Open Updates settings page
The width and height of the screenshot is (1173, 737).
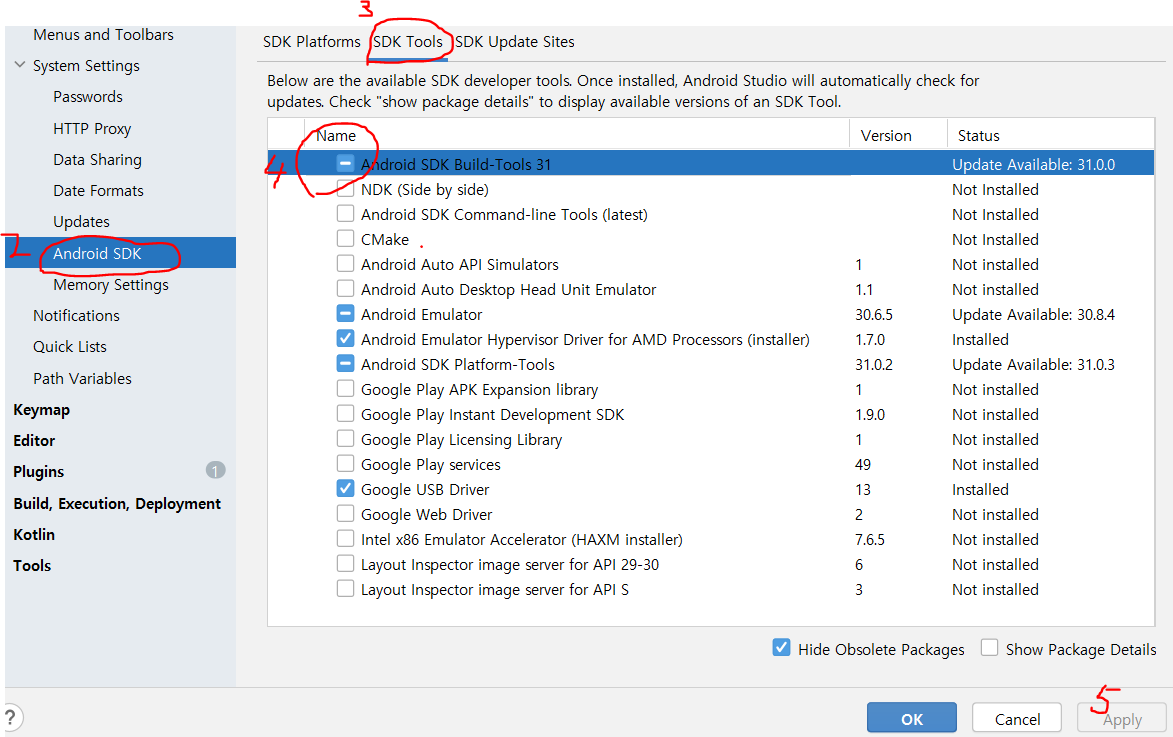[x=81, y=221]
